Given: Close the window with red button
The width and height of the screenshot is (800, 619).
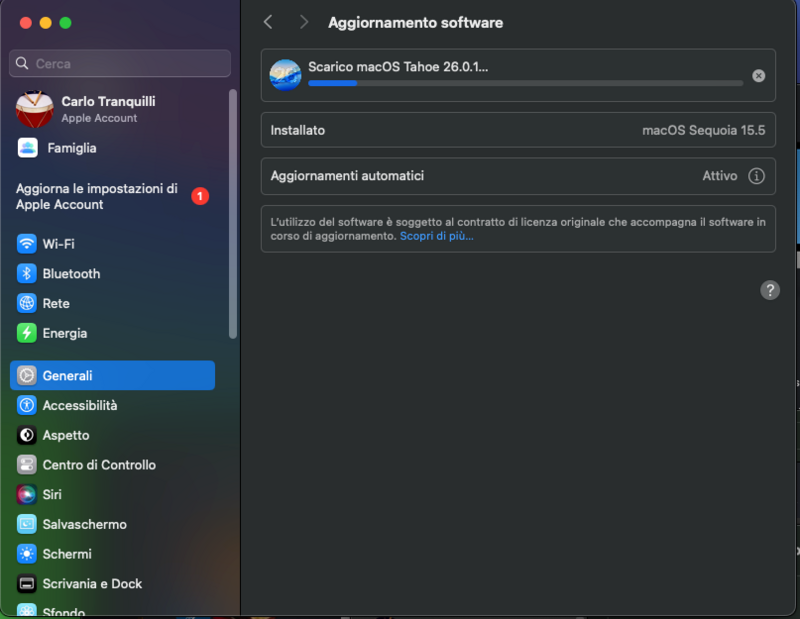Looking at the screenshot, I should [x=26, y=23].
